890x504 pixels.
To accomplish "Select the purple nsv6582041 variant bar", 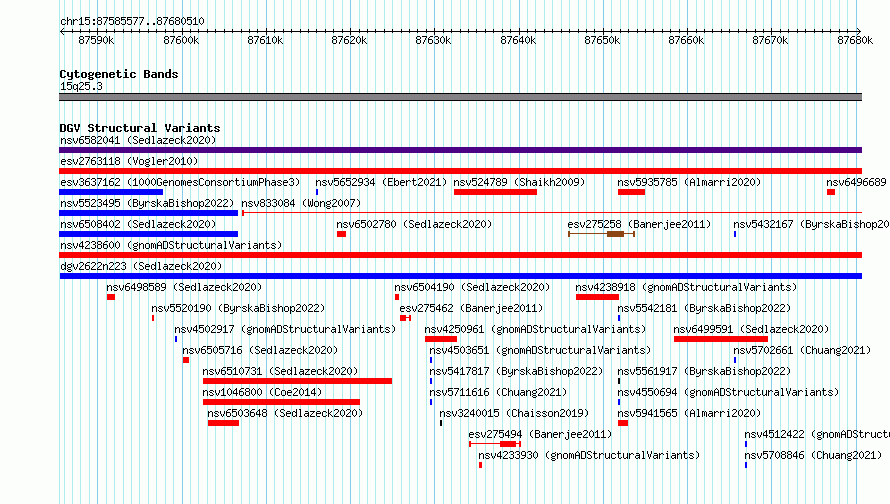I will click(x=460, y=150).
